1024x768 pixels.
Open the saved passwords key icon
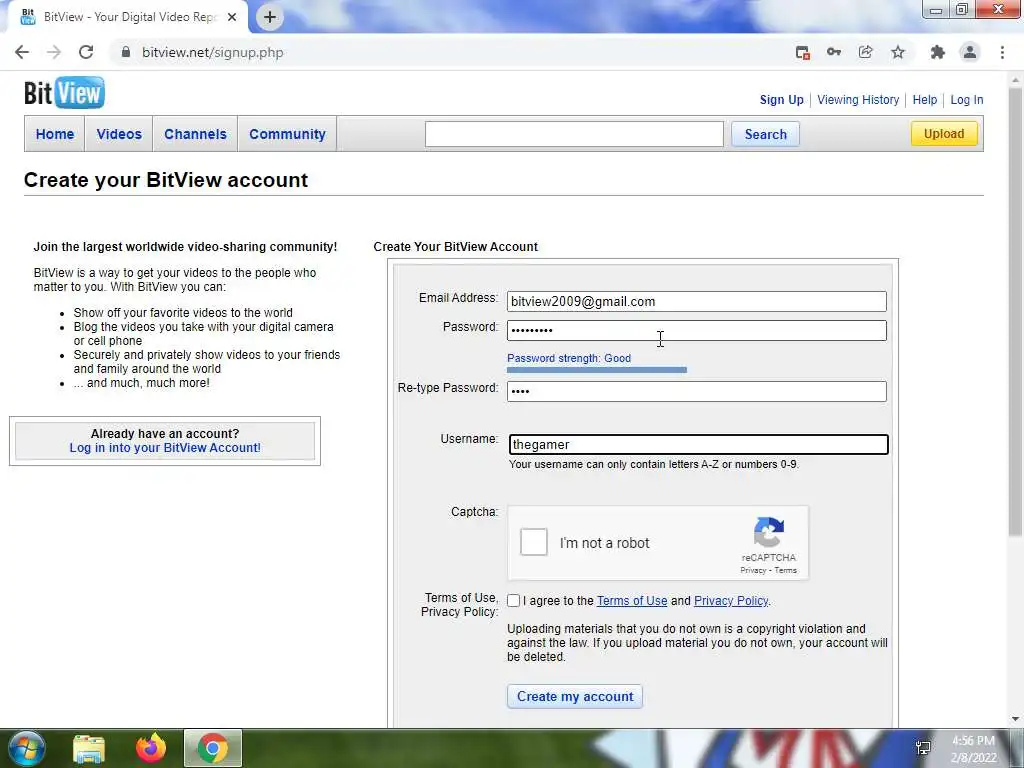click(834, 52)
